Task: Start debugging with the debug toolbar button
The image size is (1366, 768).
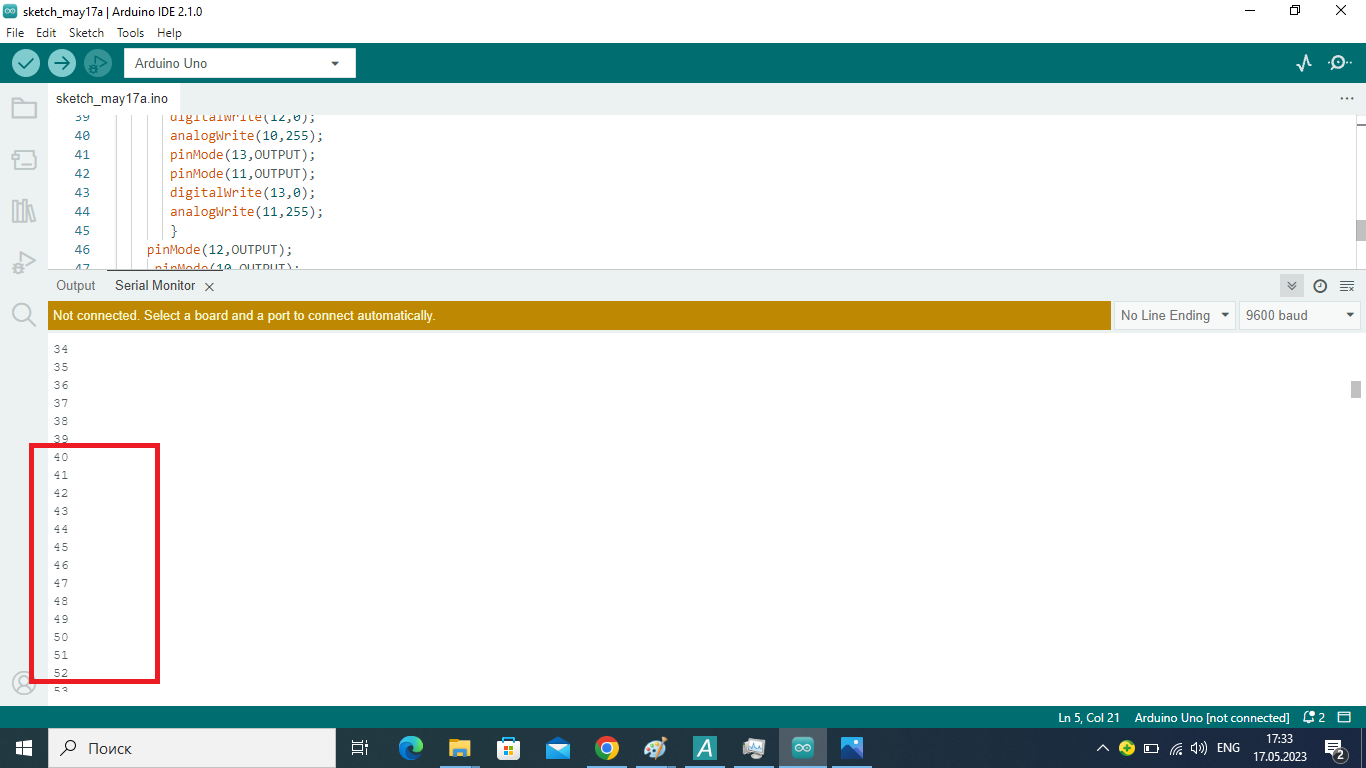Action: click(x=98, y=63)
